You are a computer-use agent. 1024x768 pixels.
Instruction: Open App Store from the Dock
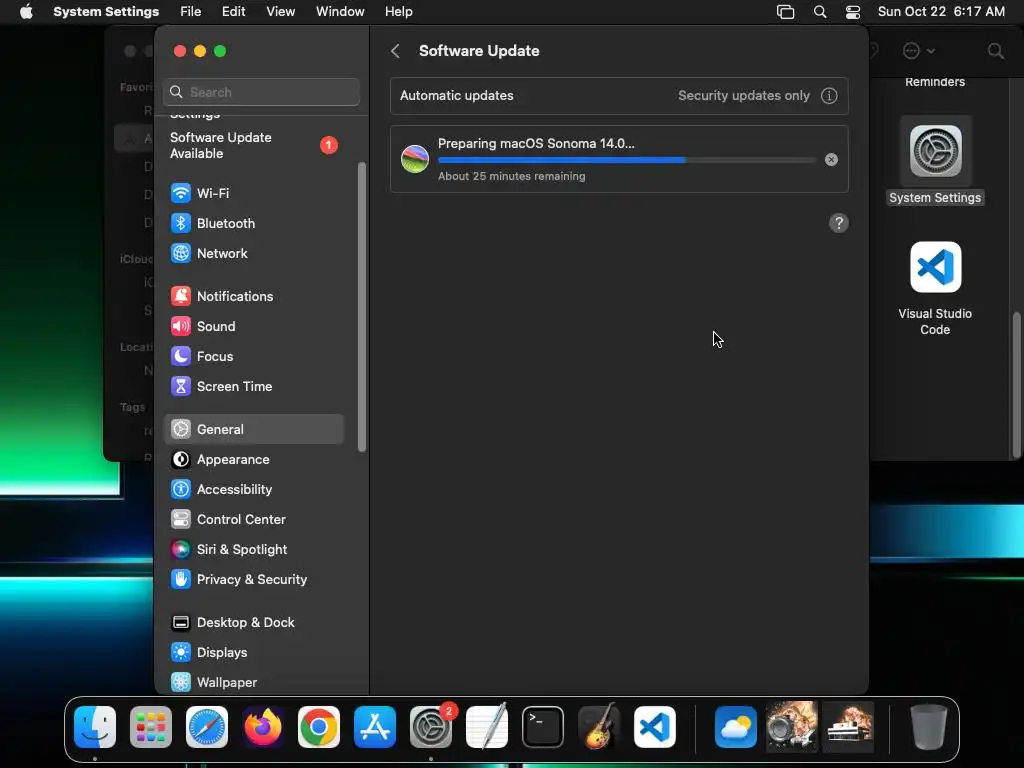click(375, 727)
